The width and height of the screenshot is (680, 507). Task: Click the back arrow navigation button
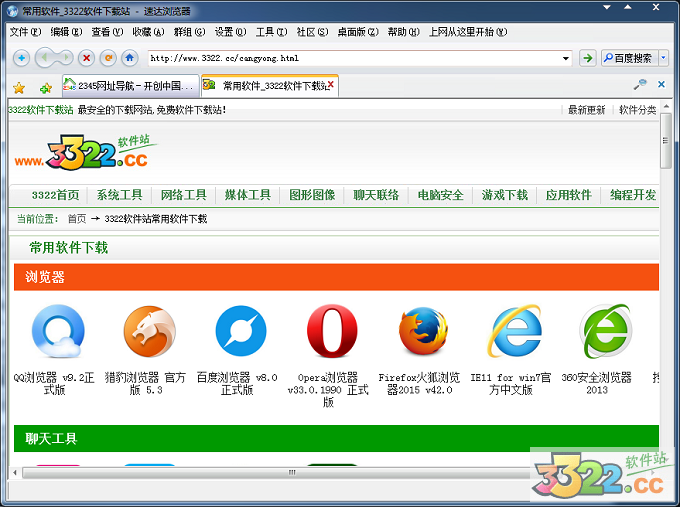point(44,58)
